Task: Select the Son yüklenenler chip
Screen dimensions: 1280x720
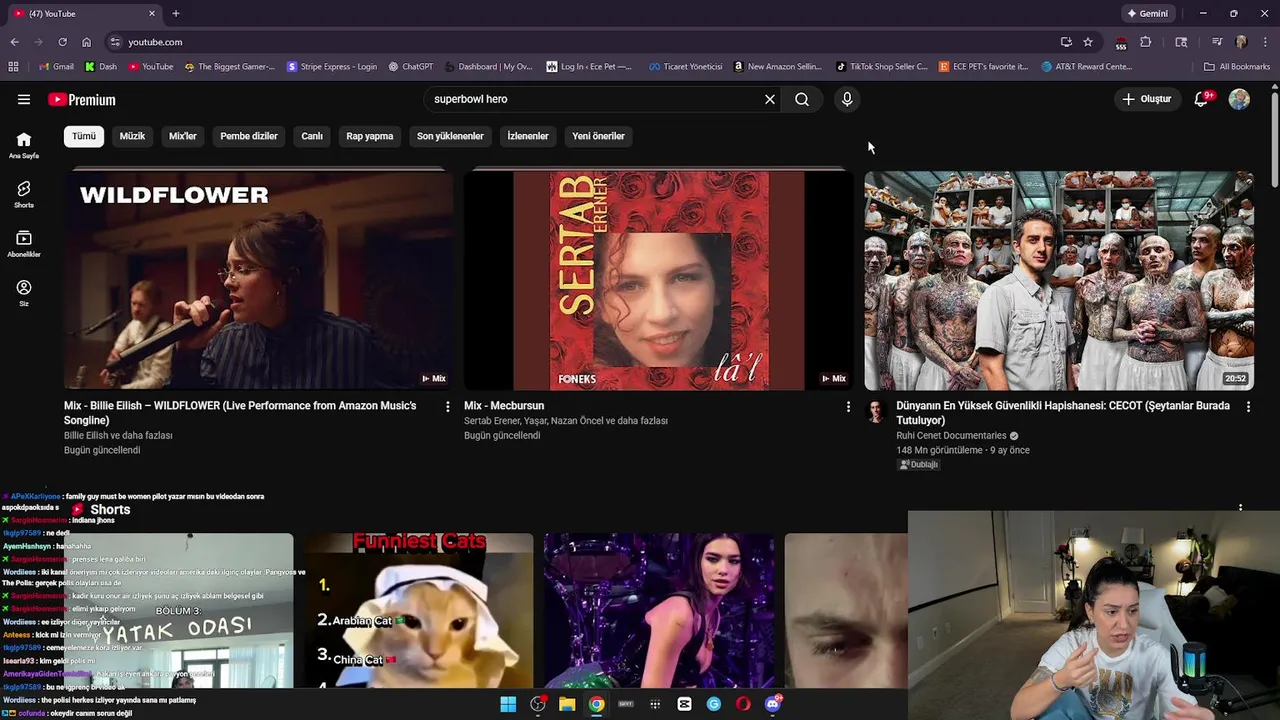Action: tap(450, 136)
